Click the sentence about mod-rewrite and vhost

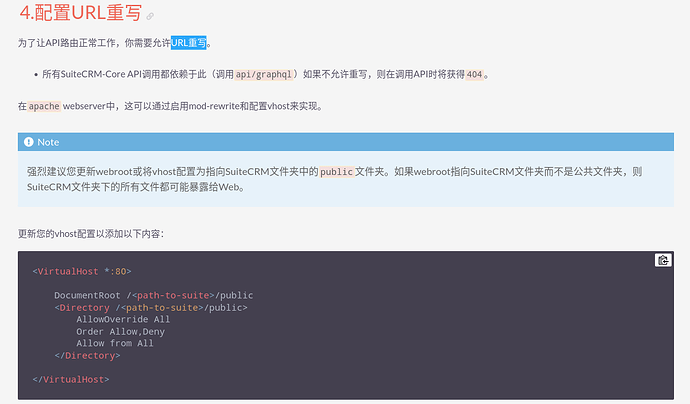(171, 106)
